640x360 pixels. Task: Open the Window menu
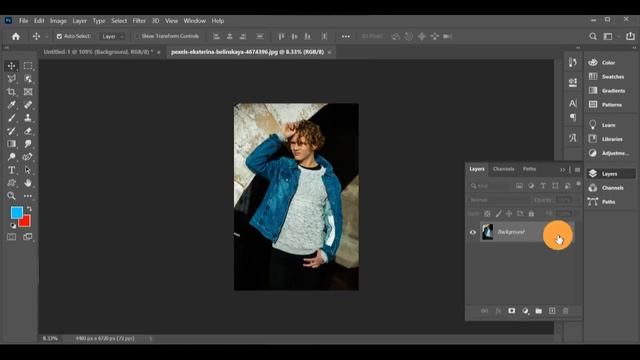click(x=194, y=21)
